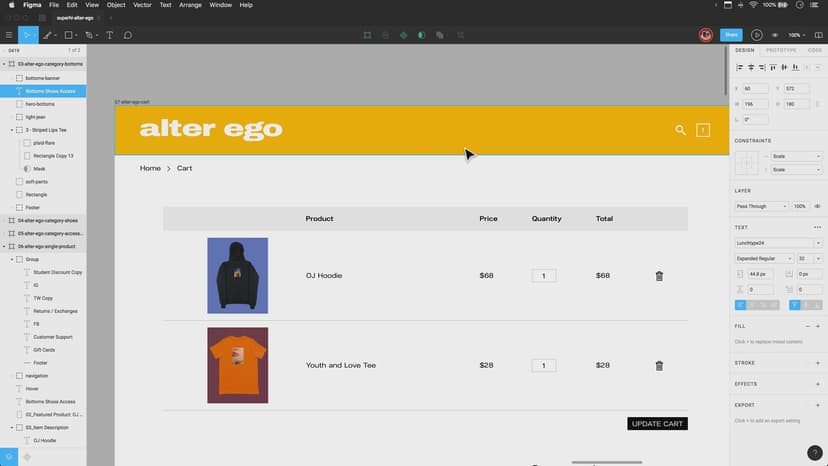Click the blue Share button

[x=731, y=35]
